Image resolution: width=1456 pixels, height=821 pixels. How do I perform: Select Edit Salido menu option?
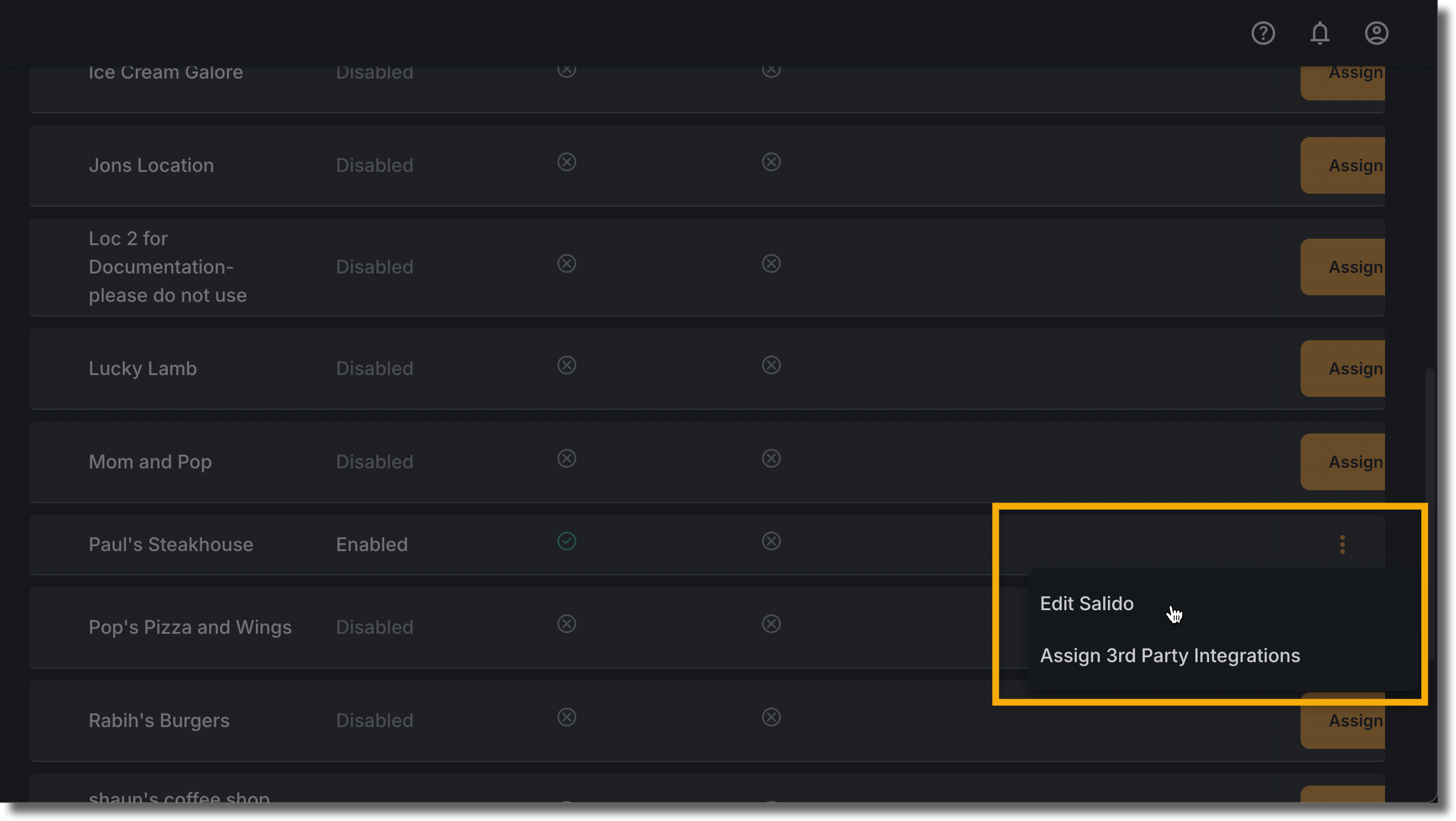pos(1086,604)
